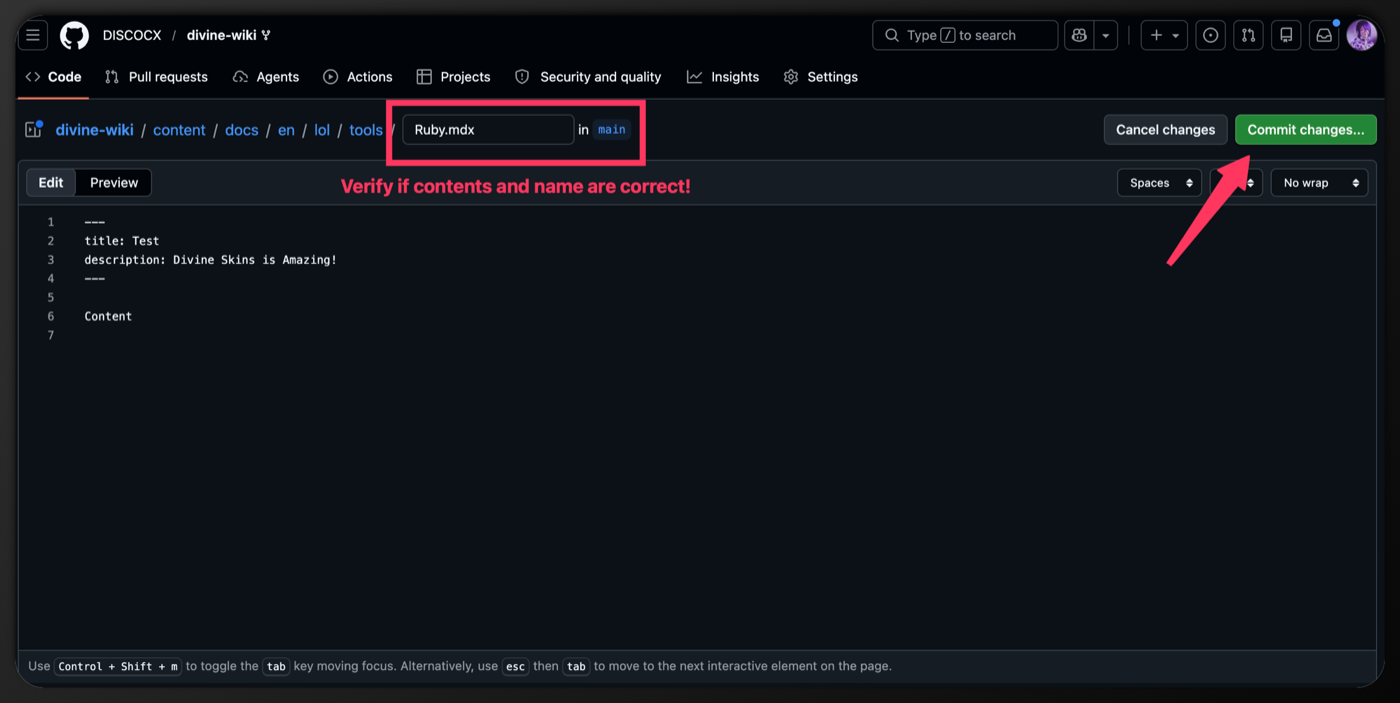The height and width of the screenshot is (703, 1400).
Task: Click the Ruby.mdx file name field
Action: (x=488, y=130)
